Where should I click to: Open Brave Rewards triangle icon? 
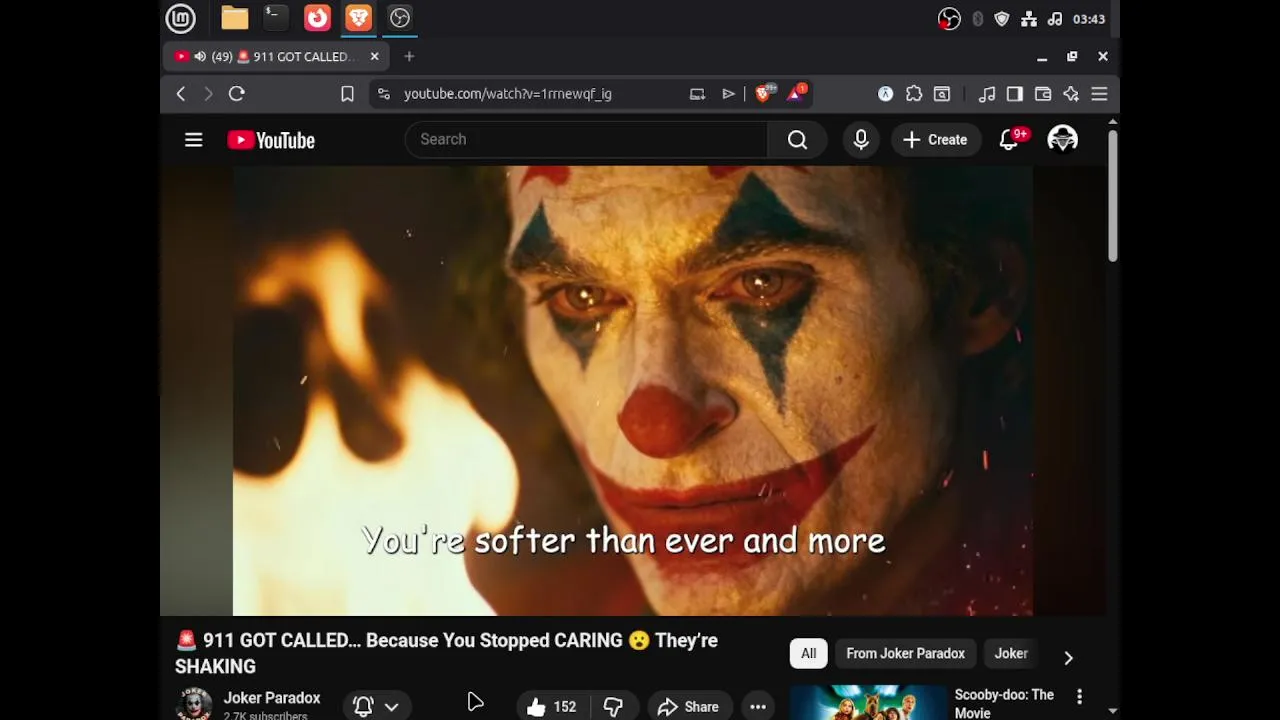(796, 93)
